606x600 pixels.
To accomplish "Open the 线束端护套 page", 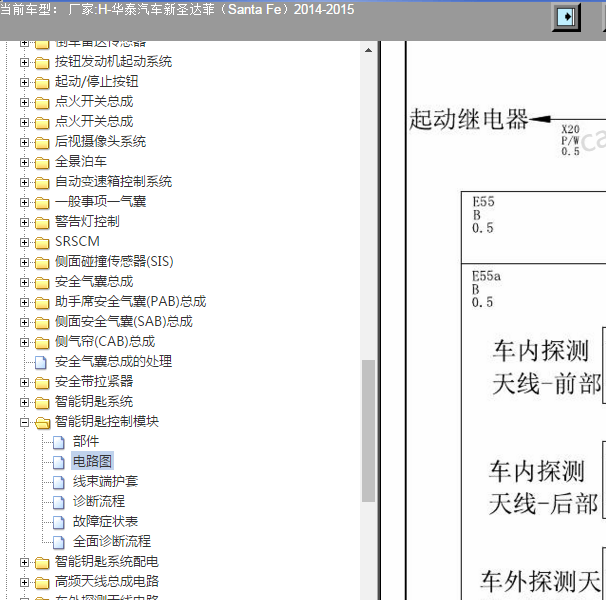I will coord(106,481).
